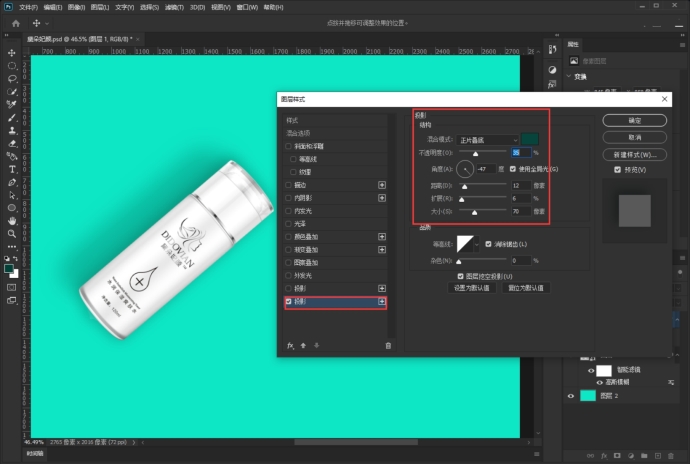
Task: Select the Quick Selection tool
Action: click(12, 92)
